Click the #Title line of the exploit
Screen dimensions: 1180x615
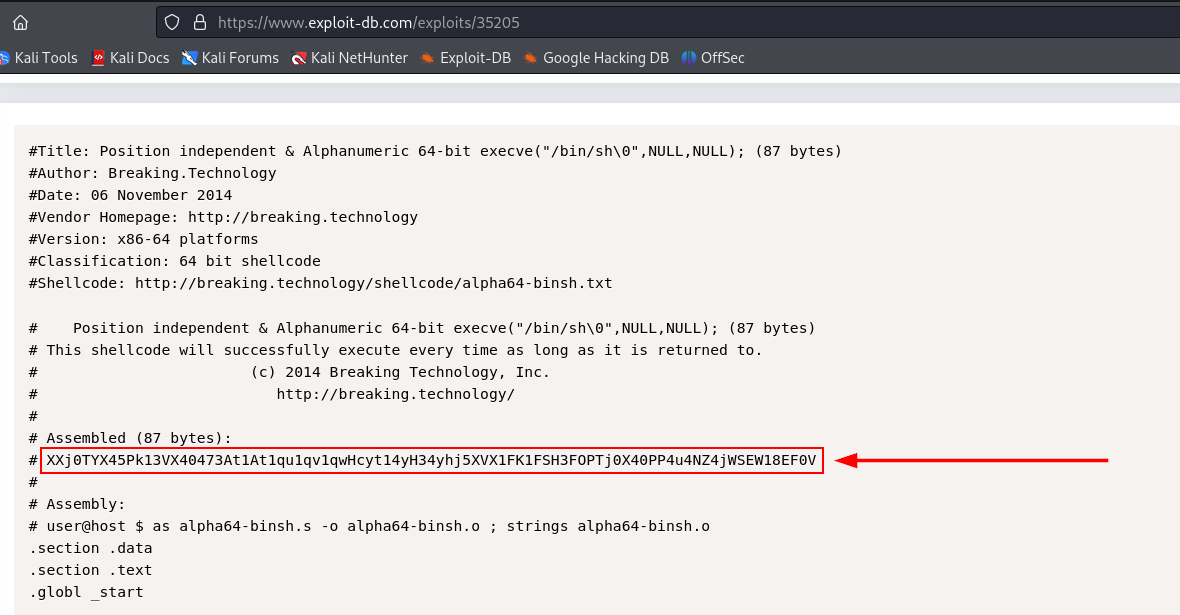tap(435, 151)
